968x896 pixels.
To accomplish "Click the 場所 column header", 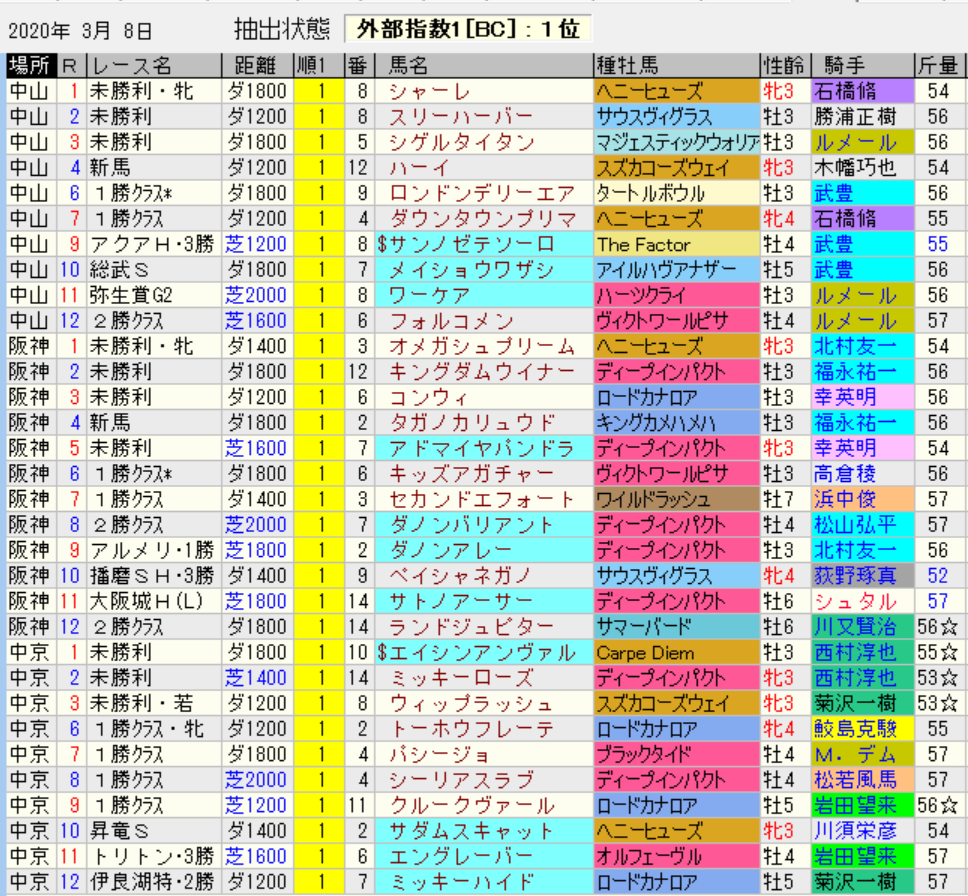I will (30, 66).
